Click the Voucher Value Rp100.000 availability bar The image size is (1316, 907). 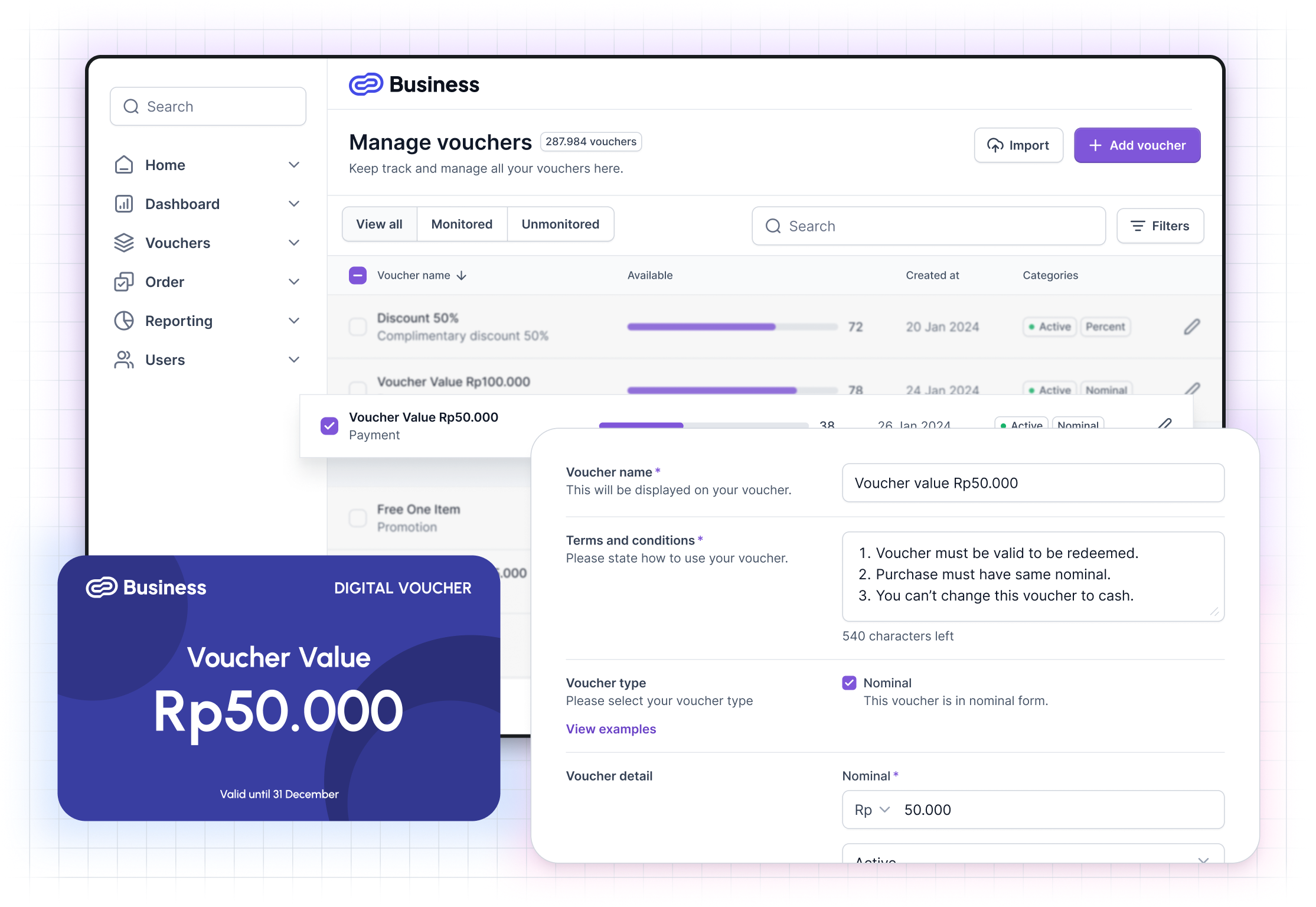coord(732,390)
